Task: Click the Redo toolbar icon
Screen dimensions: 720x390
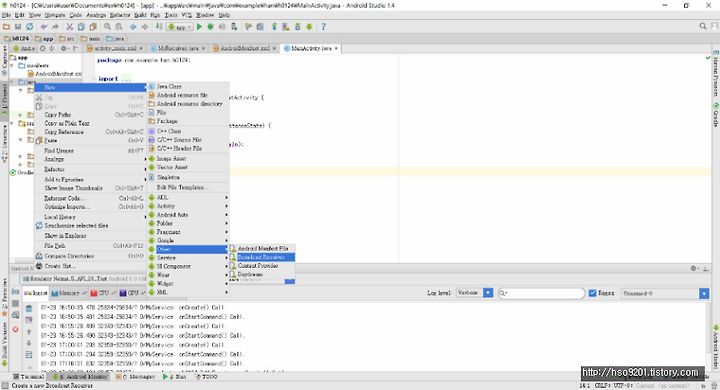Action: pyautogui.click(x=55, y=27)
